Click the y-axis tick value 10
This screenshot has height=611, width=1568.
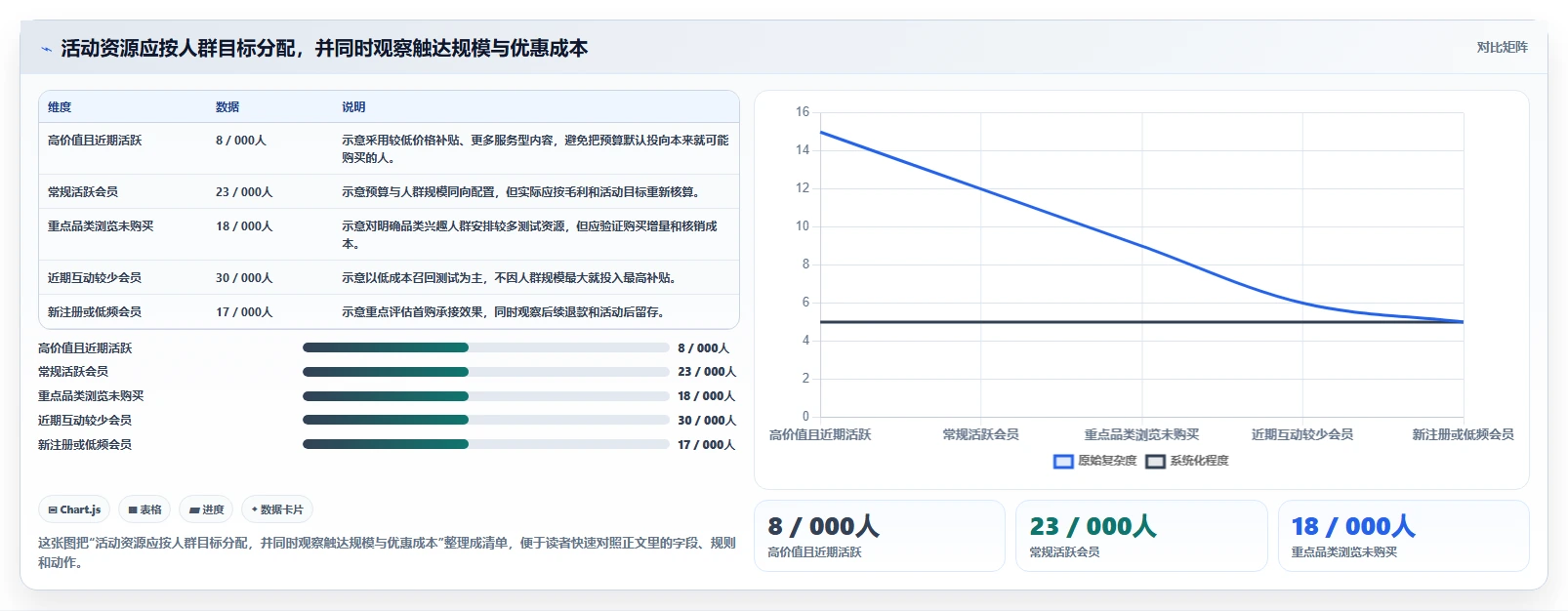pos(803,226)
